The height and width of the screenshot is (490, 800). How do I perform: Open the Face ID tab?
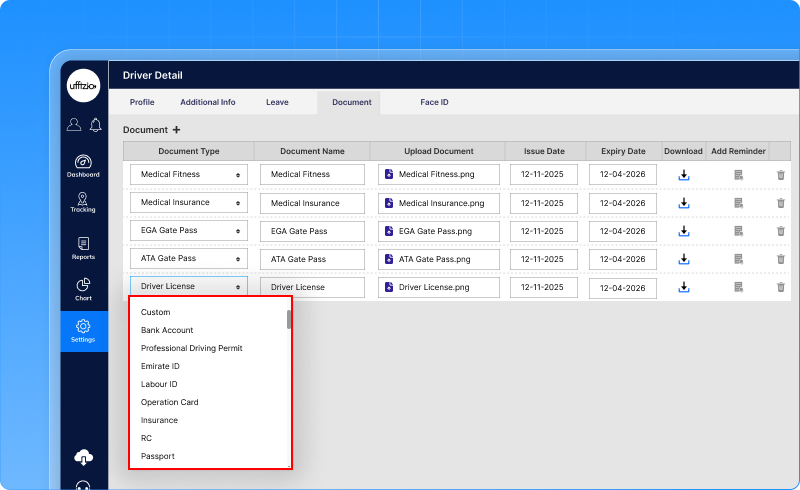click(434, 102)
